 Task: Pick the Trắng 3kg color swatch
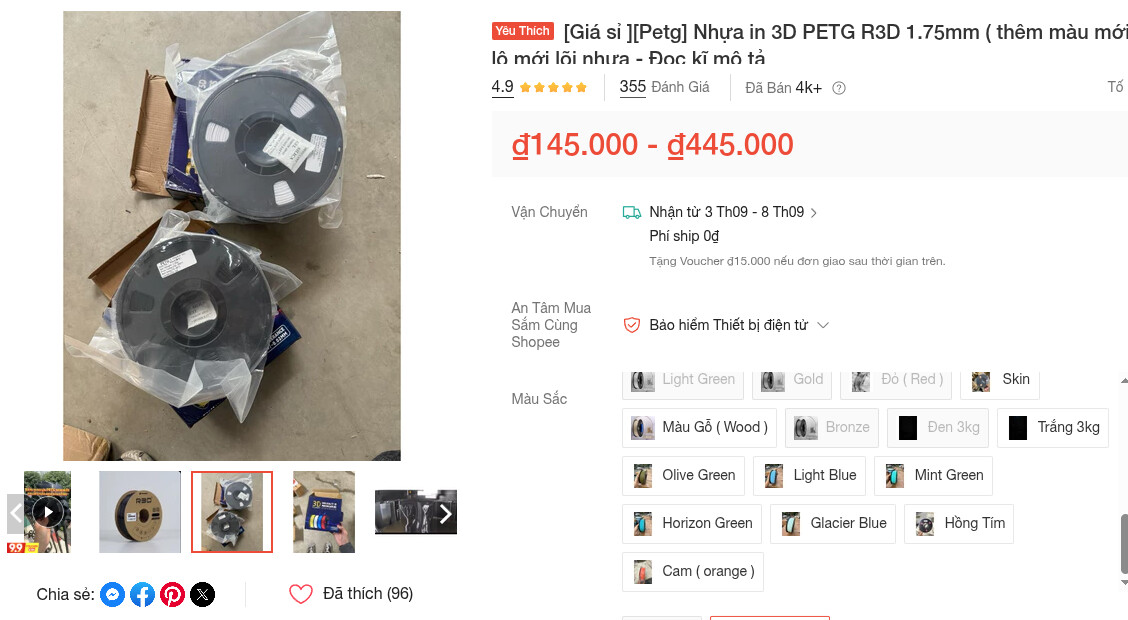[1054, 428]
